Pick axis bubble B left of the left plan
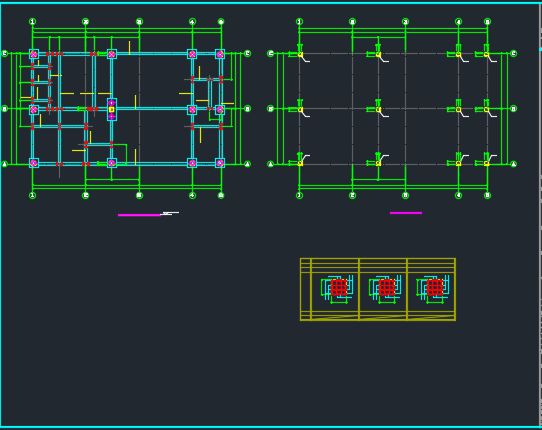Image resolution: width=542 pixels, height=430 pixels. [4, 109]
